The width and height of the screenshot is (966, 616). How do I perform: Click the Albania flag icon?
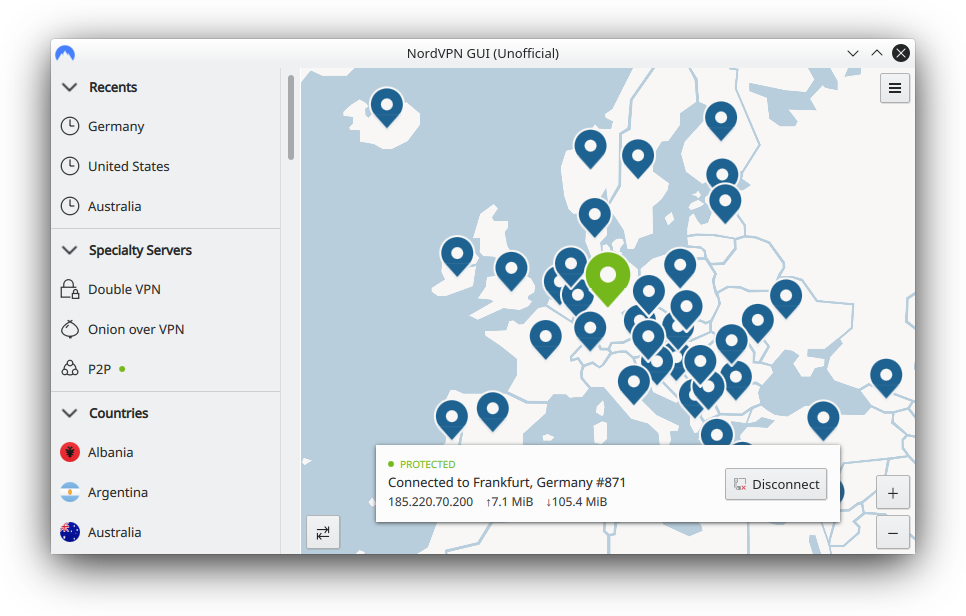pos(70,452)
